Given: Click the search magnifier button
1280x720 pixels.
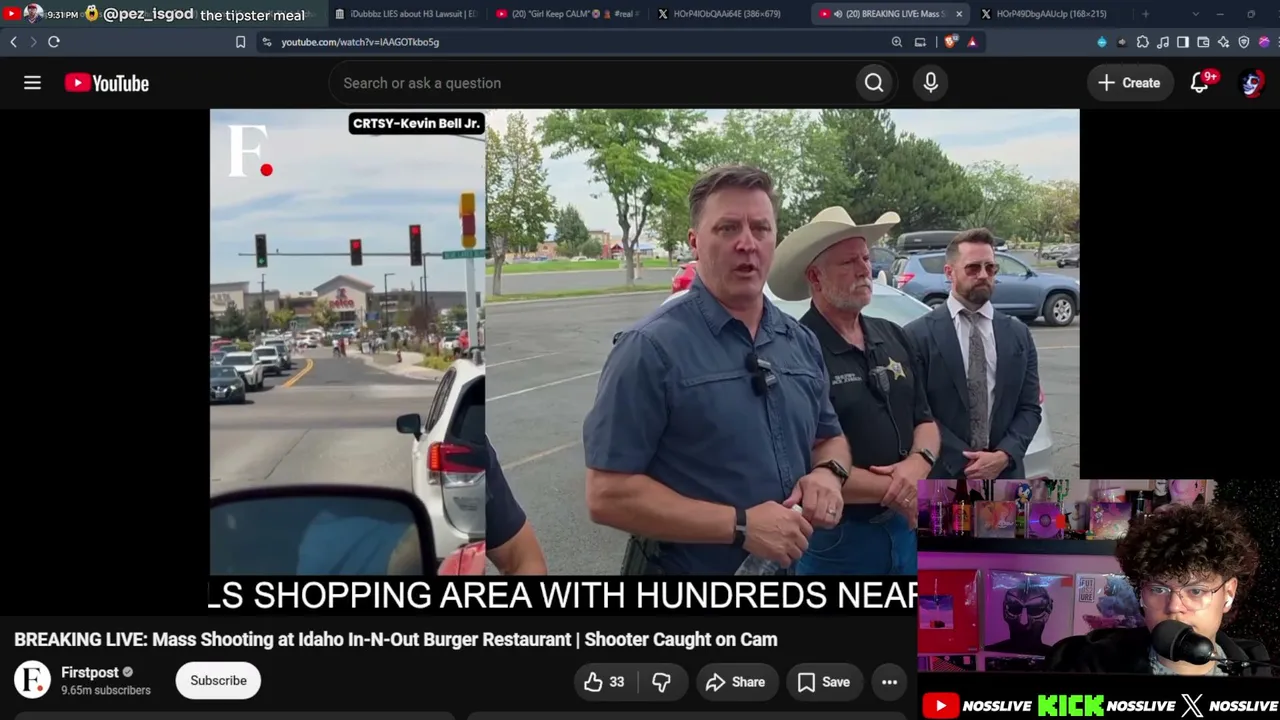Looking at the screenshot, I should [874, 83].
